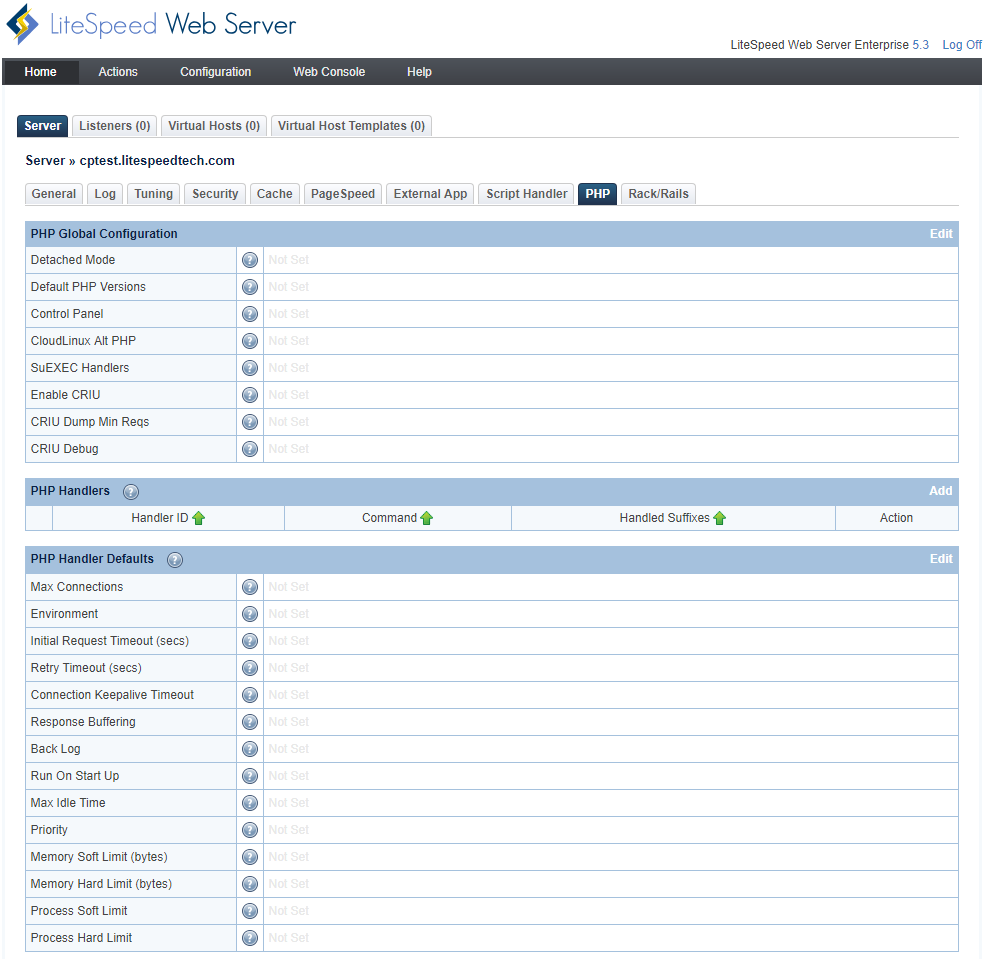Open help icon for Response Buffering
Image resolution: width=988 pixels, height=959 pixels.
coord(250,723)
